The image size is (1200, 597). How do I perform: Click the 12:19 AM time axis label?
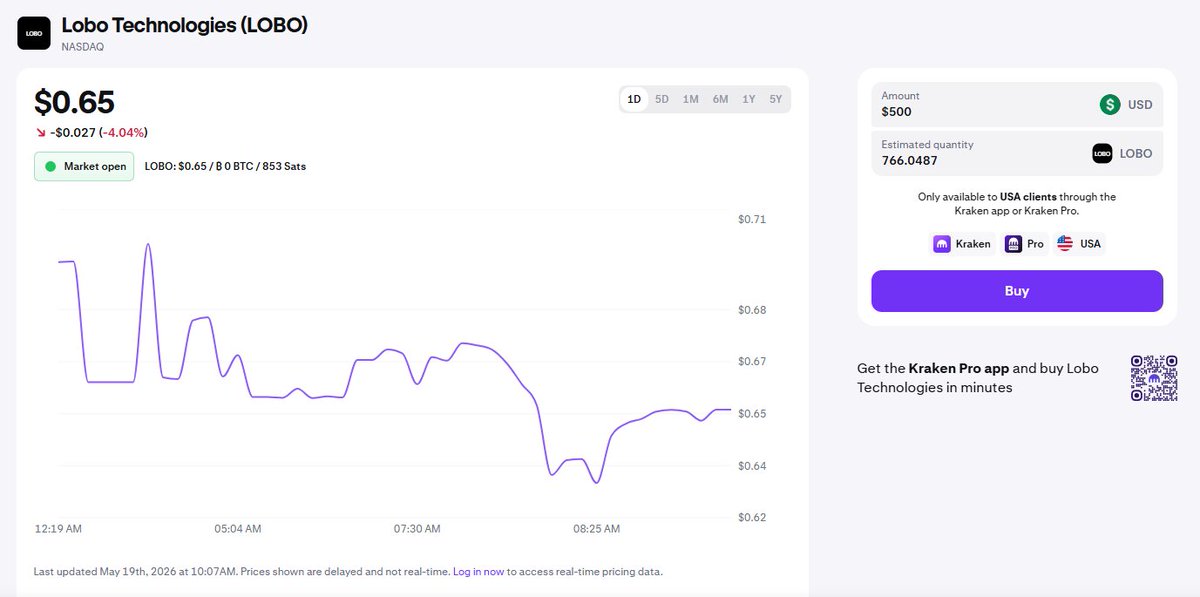58,529
